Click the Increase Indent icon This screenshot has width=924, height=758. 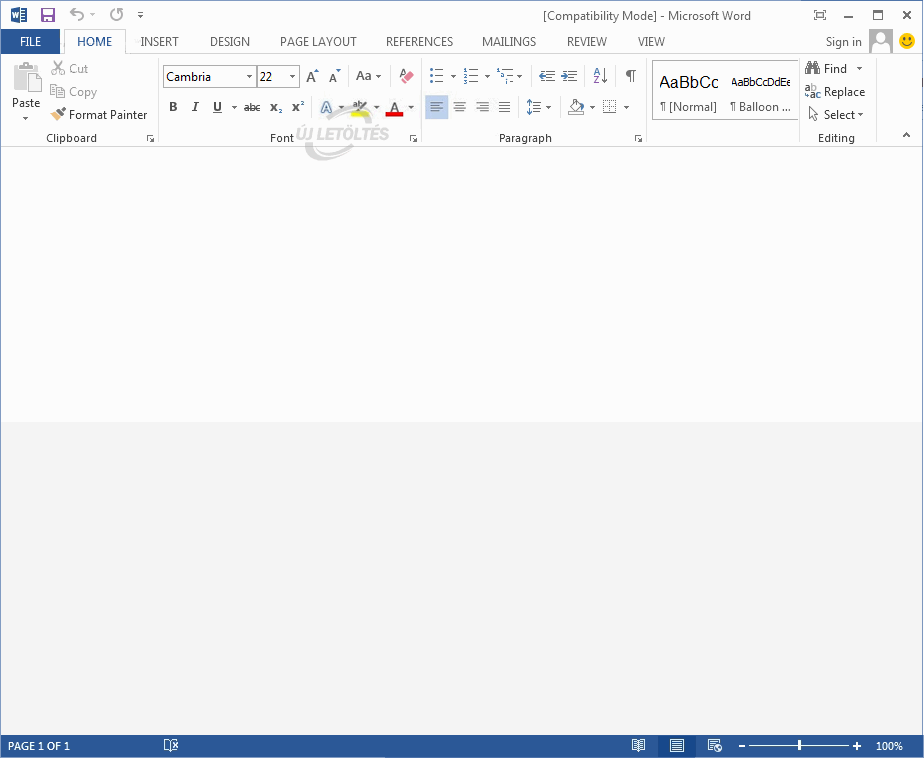[569, 76]
